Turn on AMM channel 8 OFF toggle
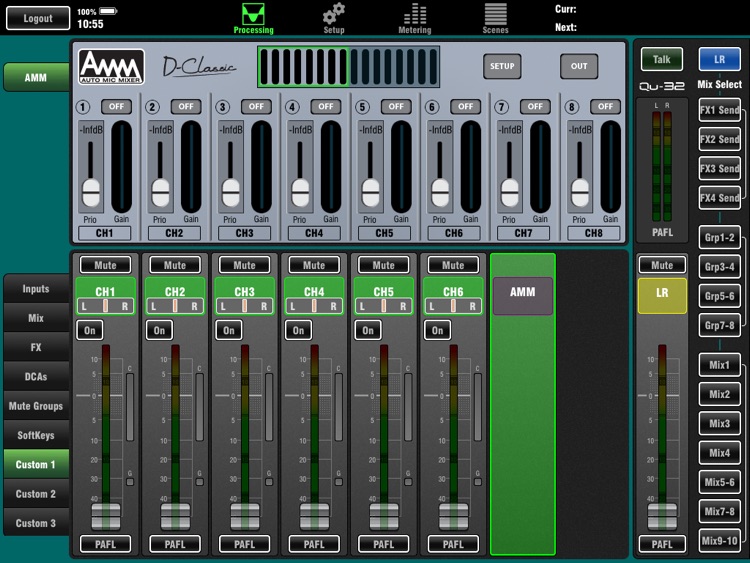The width and height of the screenshot is (750, 563). pos(605,106)
